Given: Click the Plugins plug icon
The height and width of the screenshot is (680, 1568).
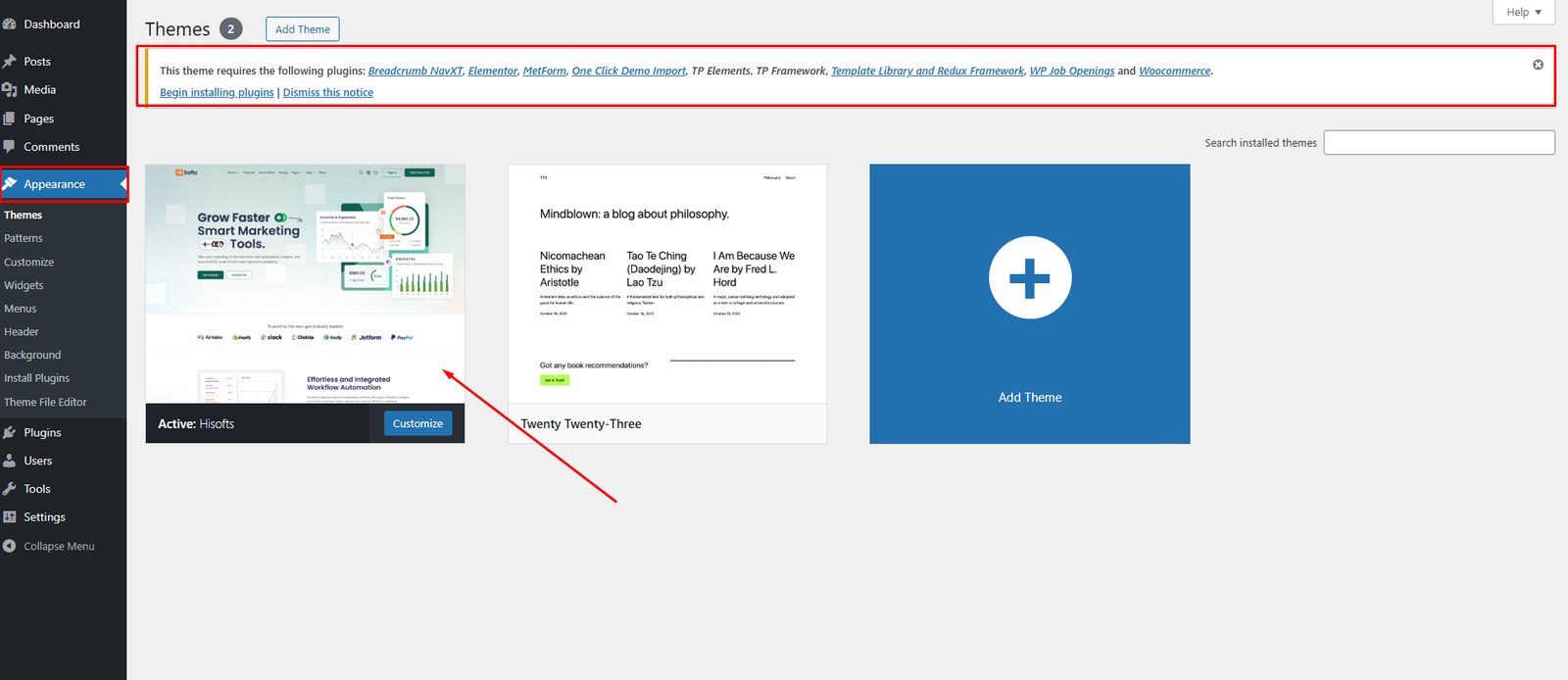Looking at the screenshot, I should click(10, 432).
